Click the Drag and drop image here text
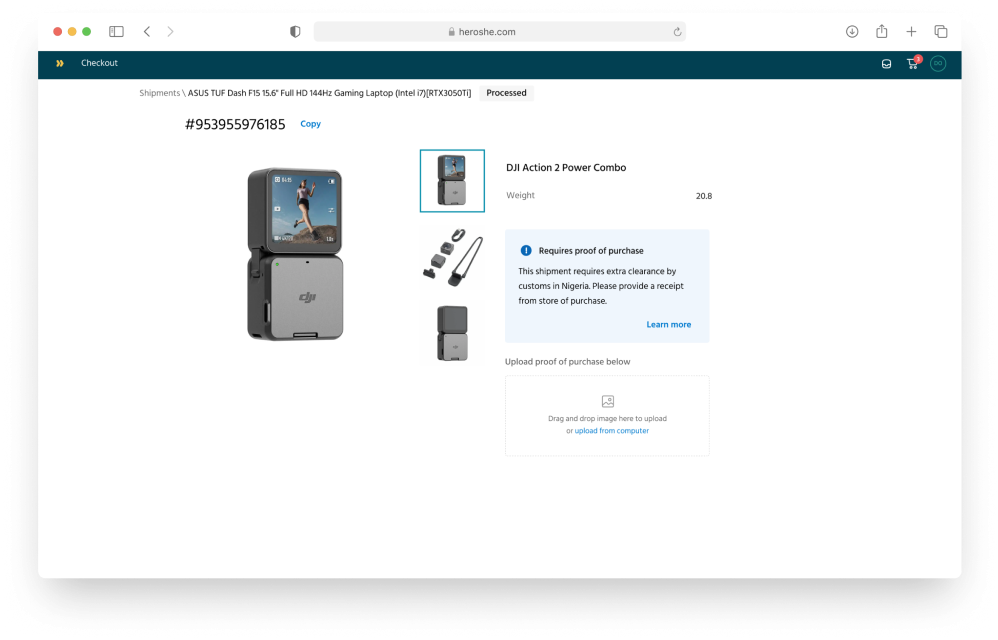This screenshot has height=640, width=998. click(607, 419)
